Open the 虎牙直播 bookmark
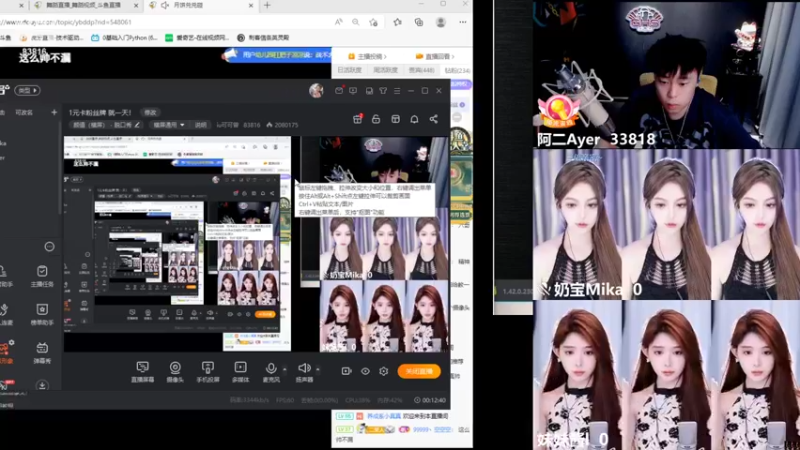The image size is (800, 450). tap(51, 38)
